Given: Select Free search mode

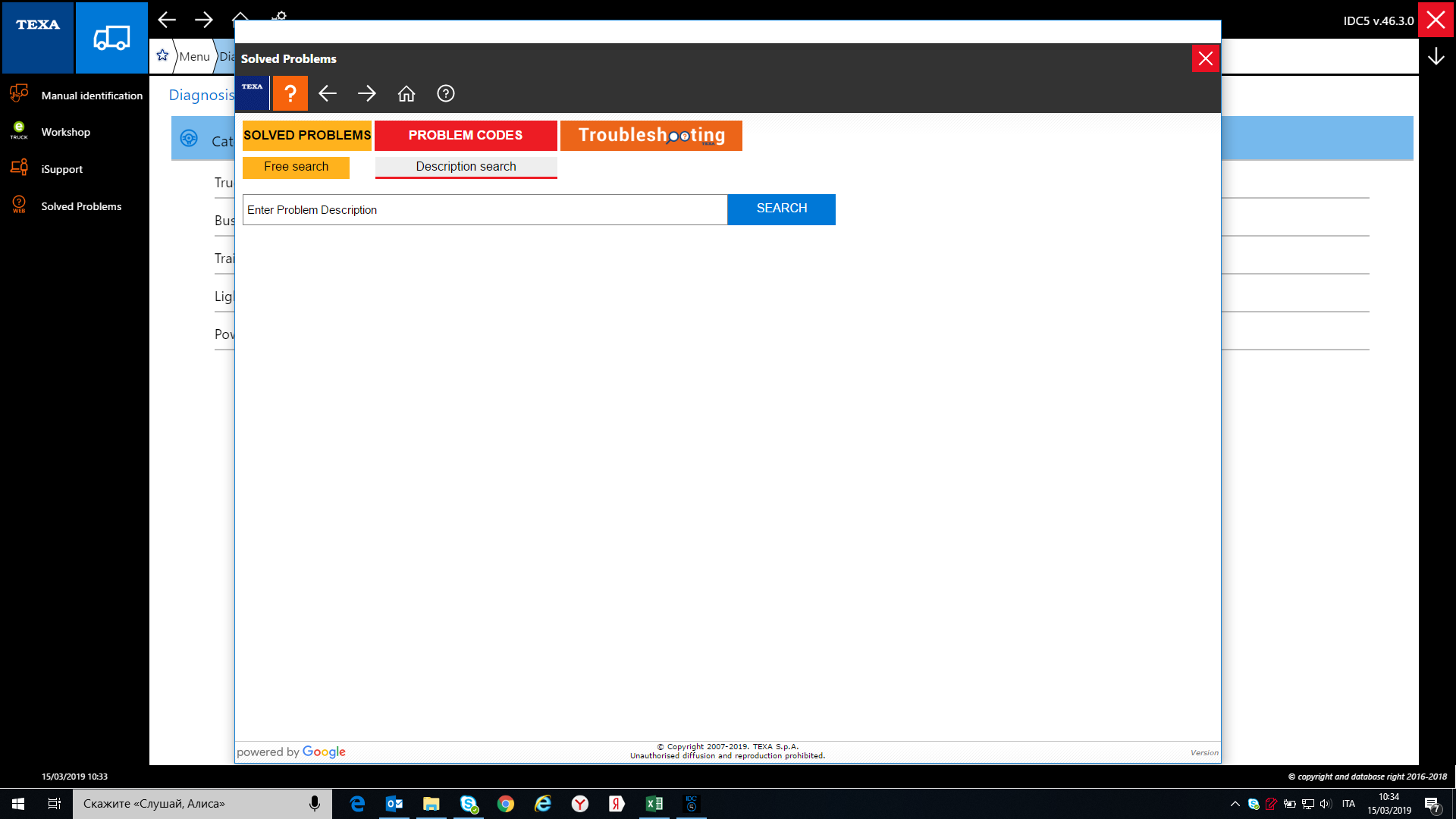Looking at the screenshot, I should (x=296, y=167).
